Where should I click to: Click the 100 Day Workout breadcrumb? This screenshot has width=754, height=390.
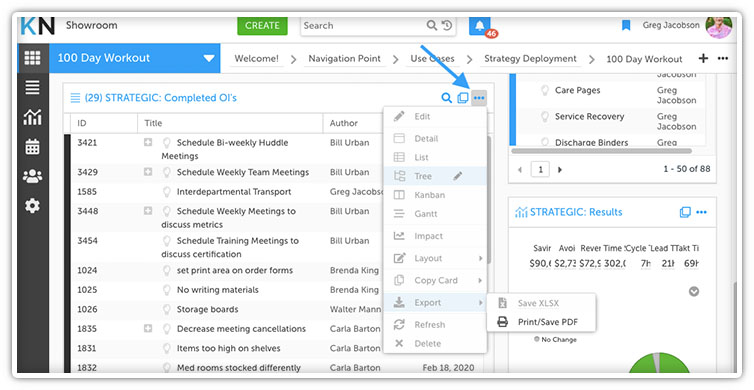coord(644,59)
